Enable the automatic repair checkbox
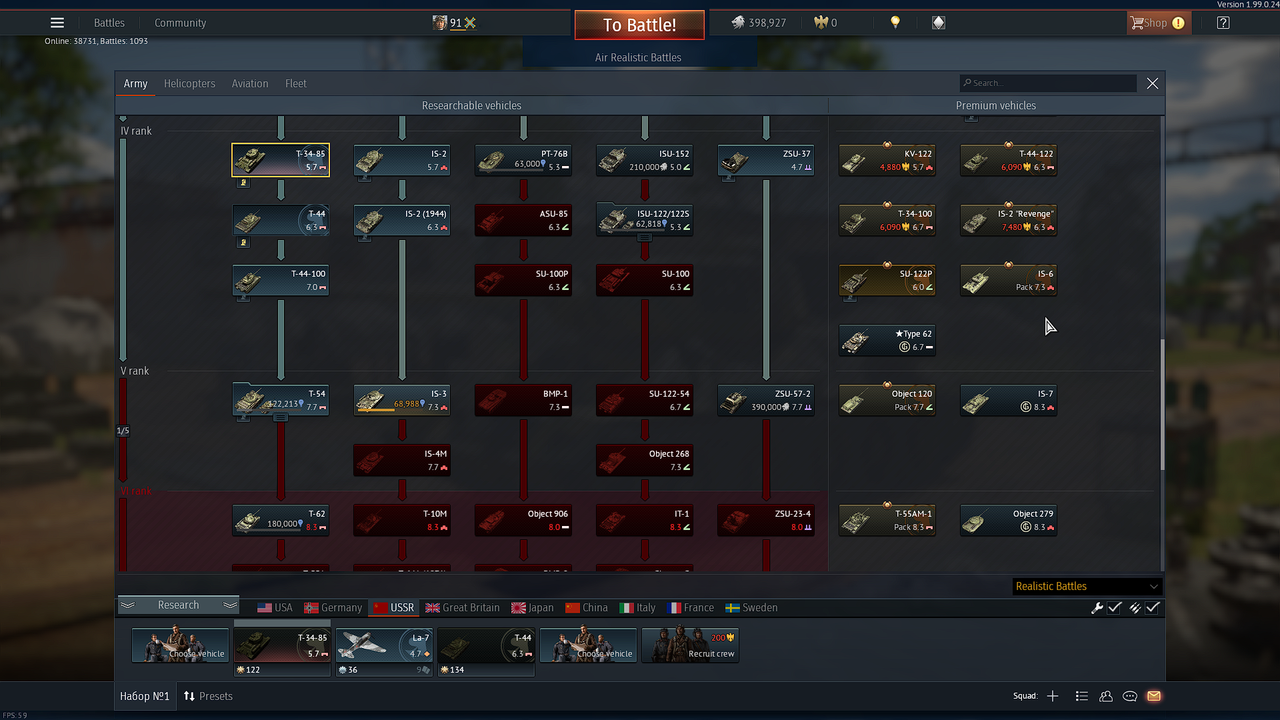1280x720 pixels. (1115, 607)
